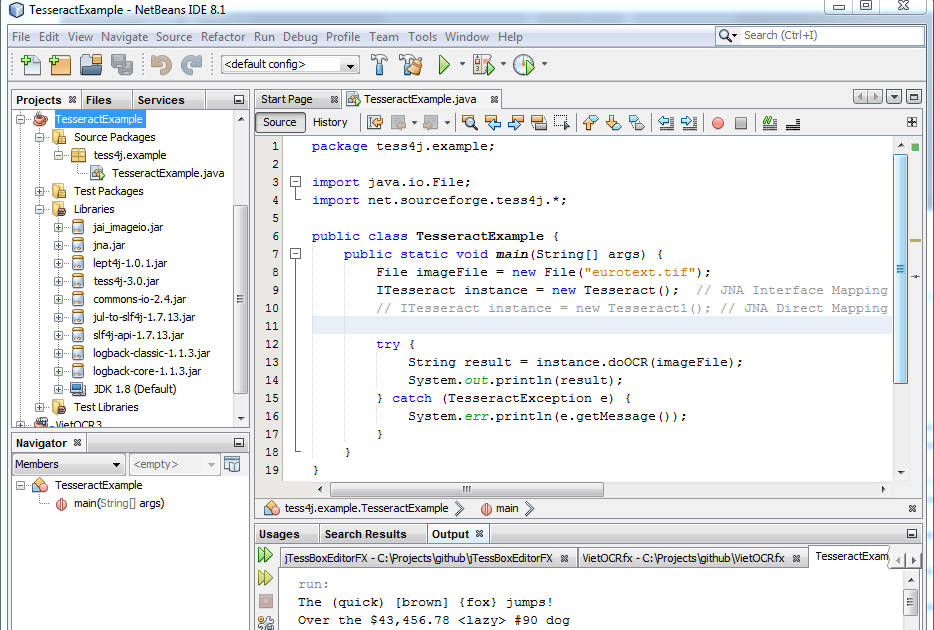Click the Shift Line Right icon
This screenshot has width=934, height=630.
(x=689, y=123)
